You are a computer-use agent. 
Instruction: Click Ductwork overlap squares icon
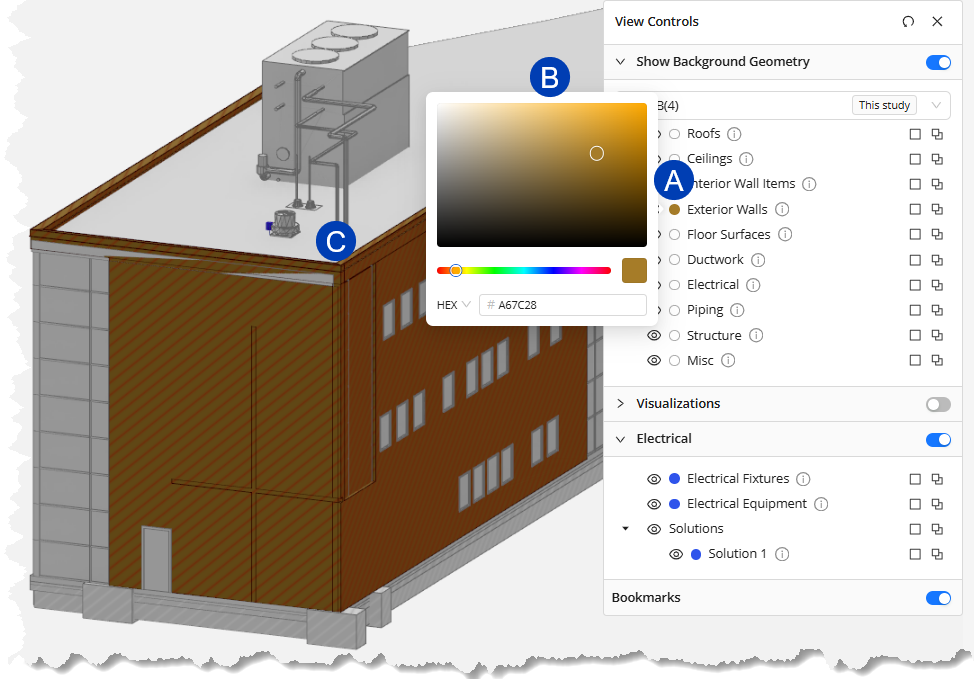(x=937, y=260)
